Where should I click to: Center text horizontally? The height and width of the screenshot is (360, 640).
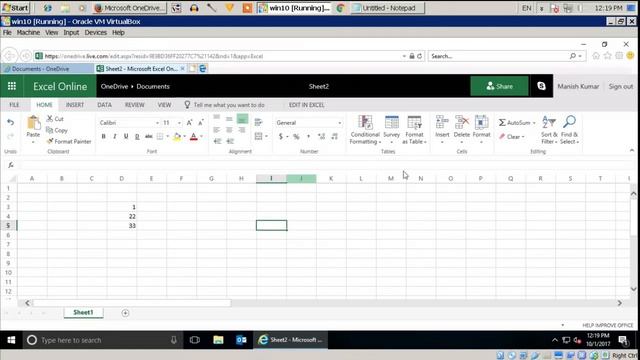pyautogui.click(x=229, y=130)
